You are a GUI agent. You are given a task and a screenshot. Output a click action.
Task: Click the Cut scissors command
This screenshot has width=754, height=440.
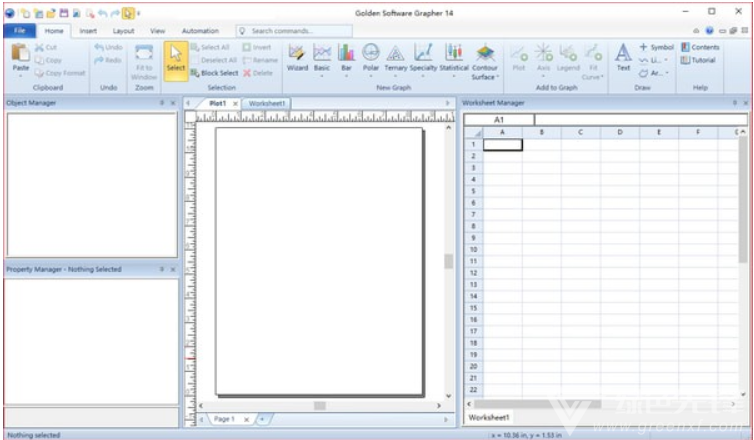tap(46, 47)
